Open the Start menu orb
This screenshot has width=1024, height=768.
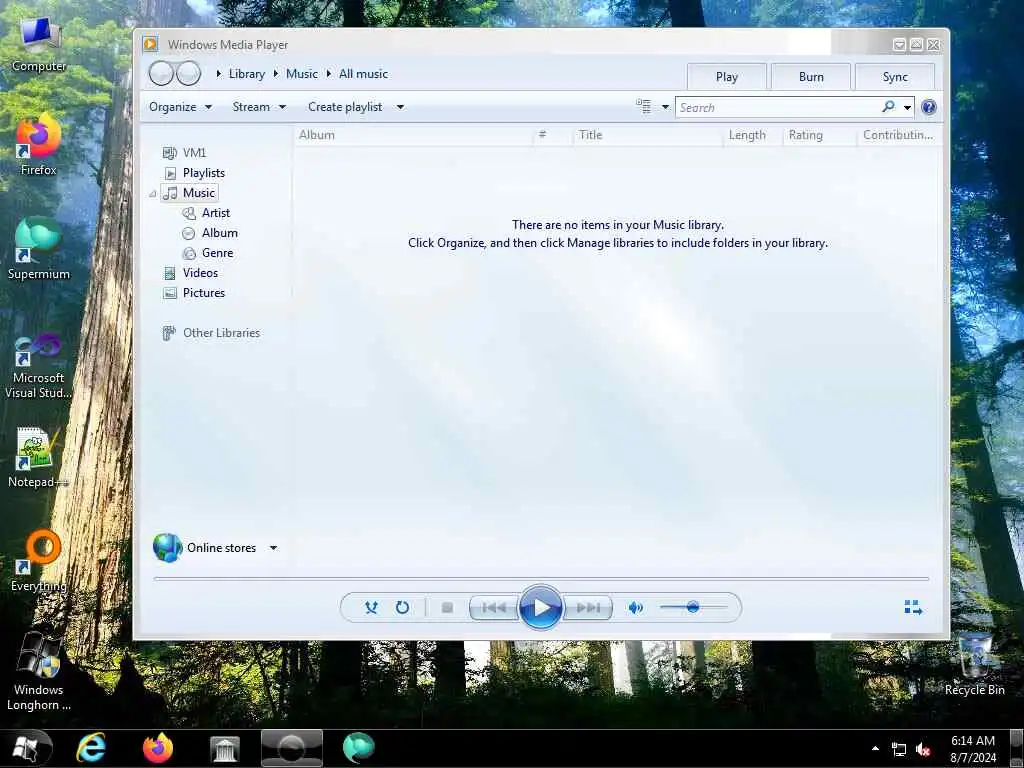pyautogui.click(x=27, y=748)
